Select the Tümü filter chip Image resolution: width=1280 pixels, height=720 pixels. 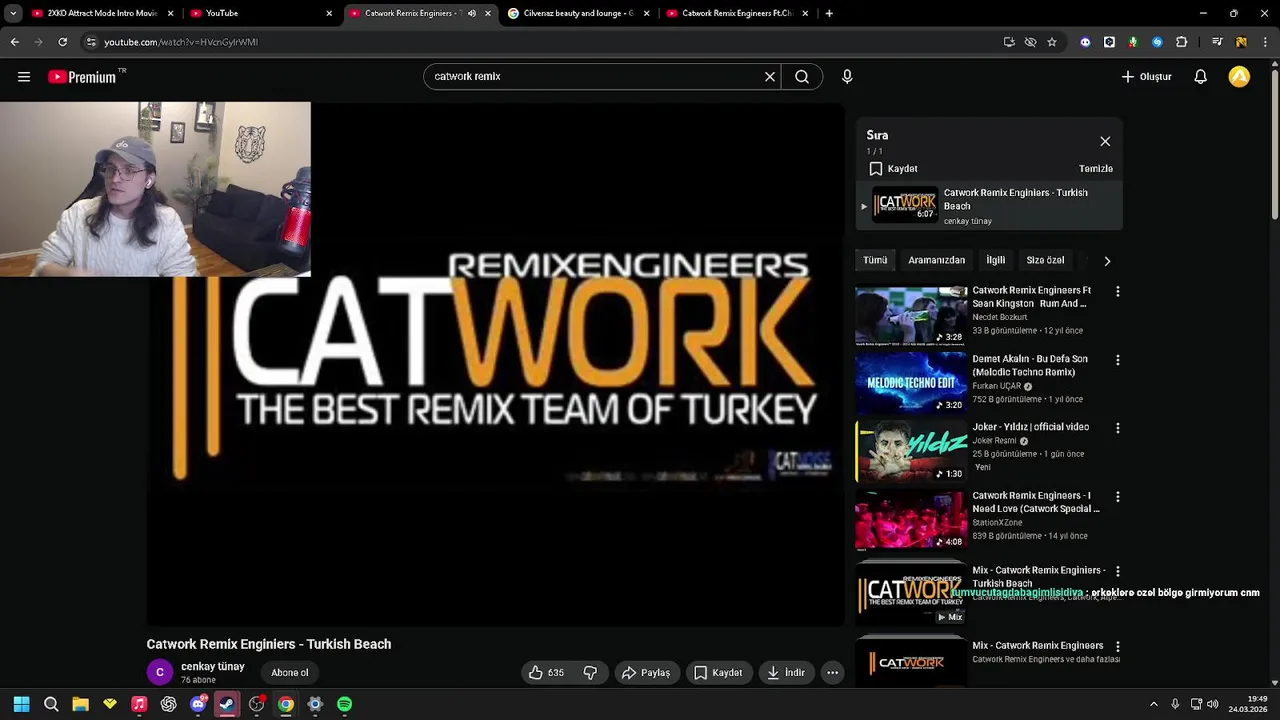[875, 260]
